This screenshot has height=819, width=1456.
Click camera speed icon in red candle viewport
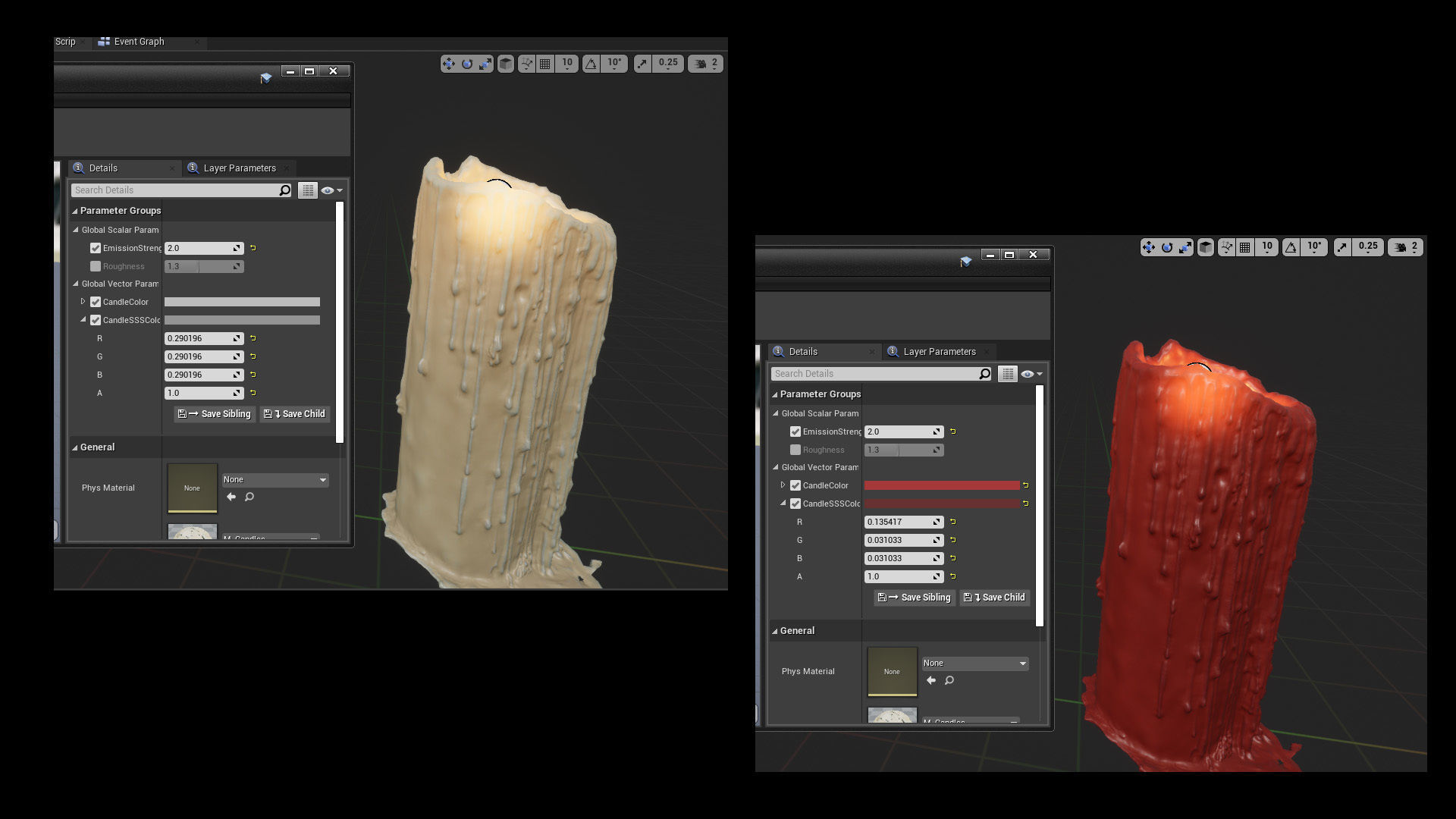[1401, 247]
